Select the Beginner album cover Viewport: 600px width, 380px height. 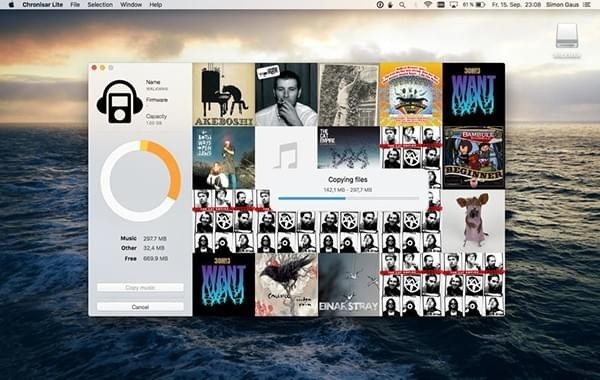(x=474, y=158)
